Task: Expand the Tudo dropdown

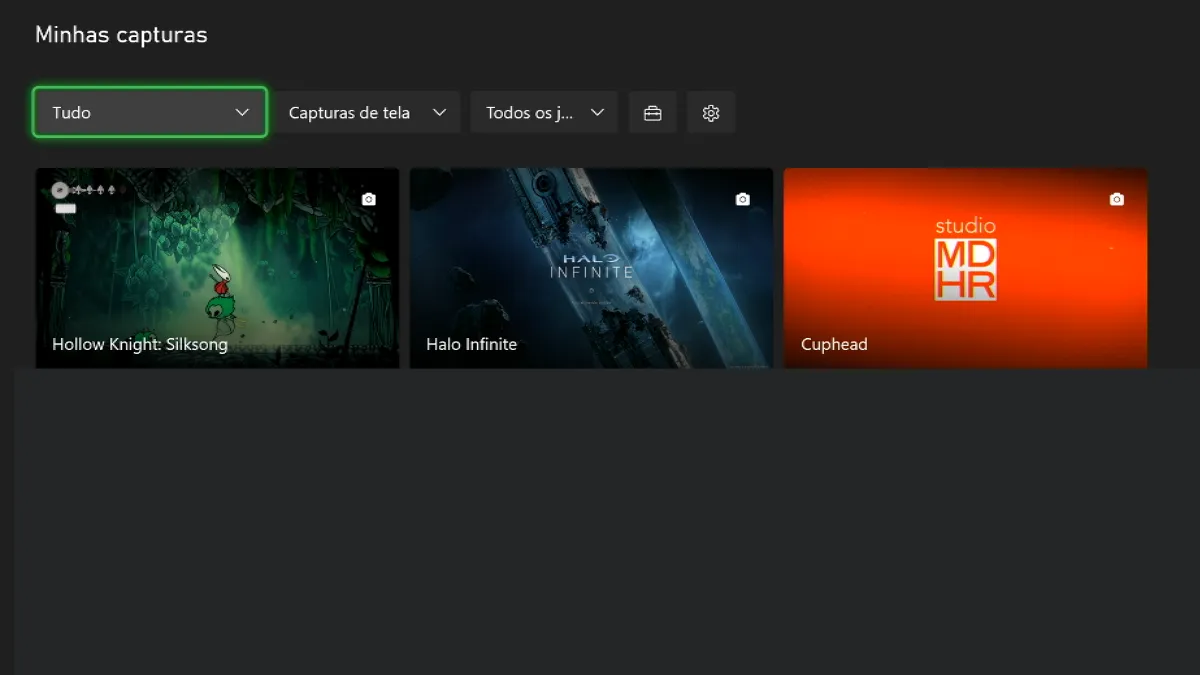Action: 150,112
